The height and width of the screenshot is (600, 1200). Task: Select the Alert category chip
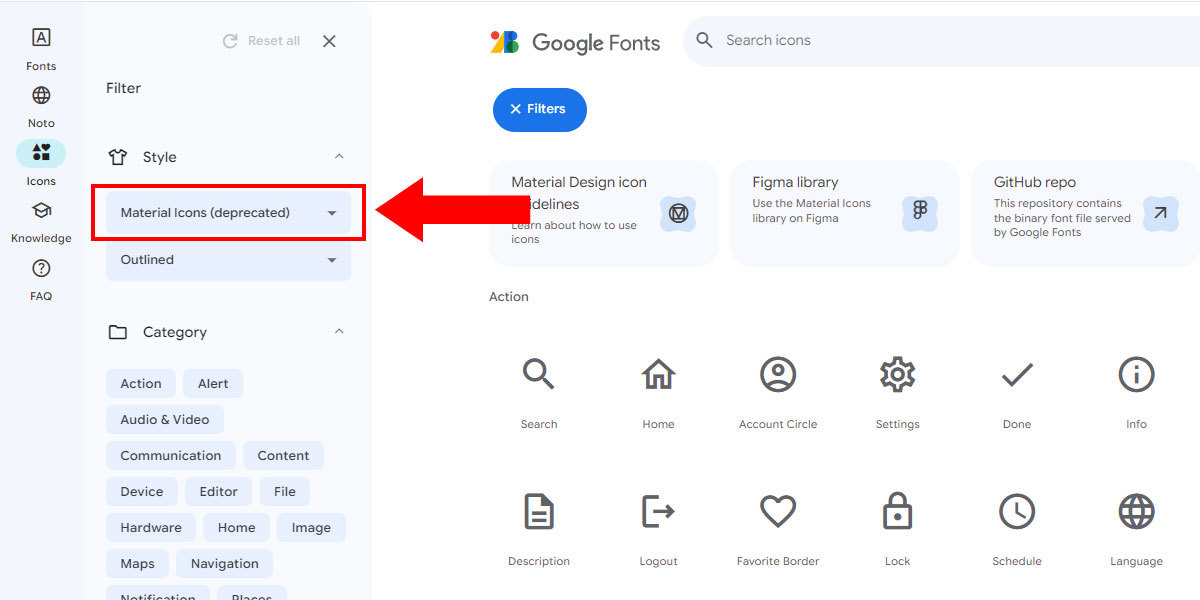click(213, 384)
